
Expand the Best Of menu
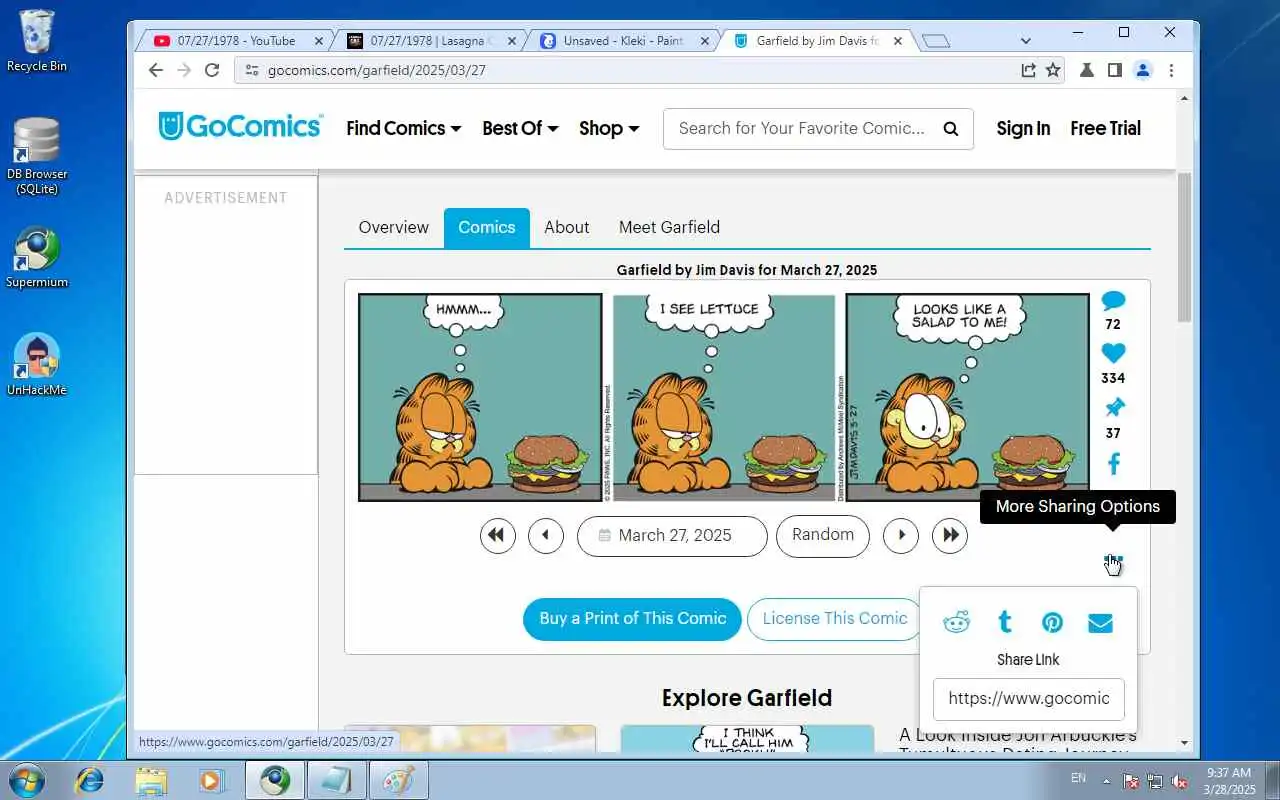pyautogui.click(x=520, y=128)
